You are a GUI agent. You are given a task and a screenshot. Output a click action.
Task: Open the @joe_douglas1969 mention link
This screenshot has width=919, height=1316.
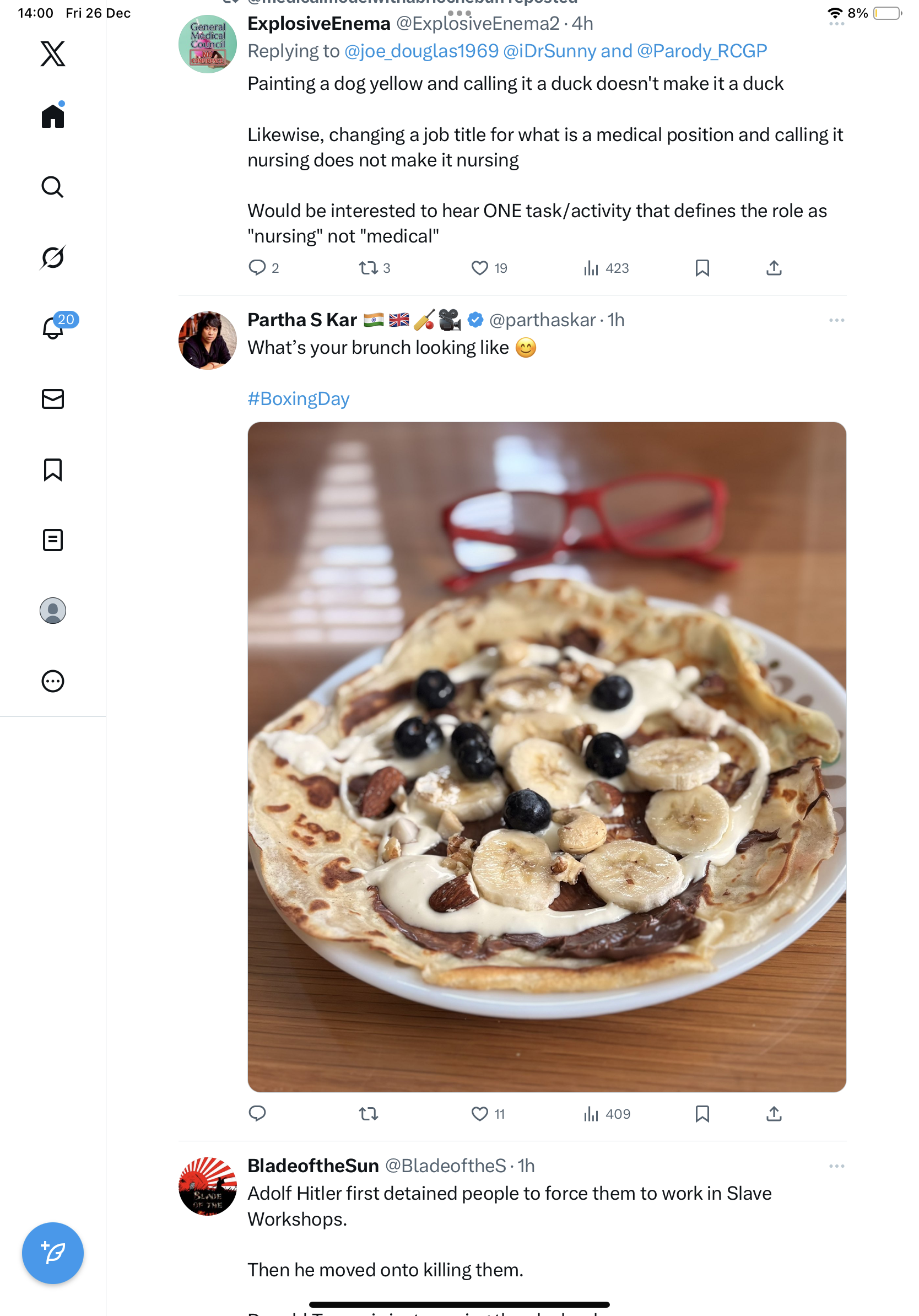pos(421,51)
